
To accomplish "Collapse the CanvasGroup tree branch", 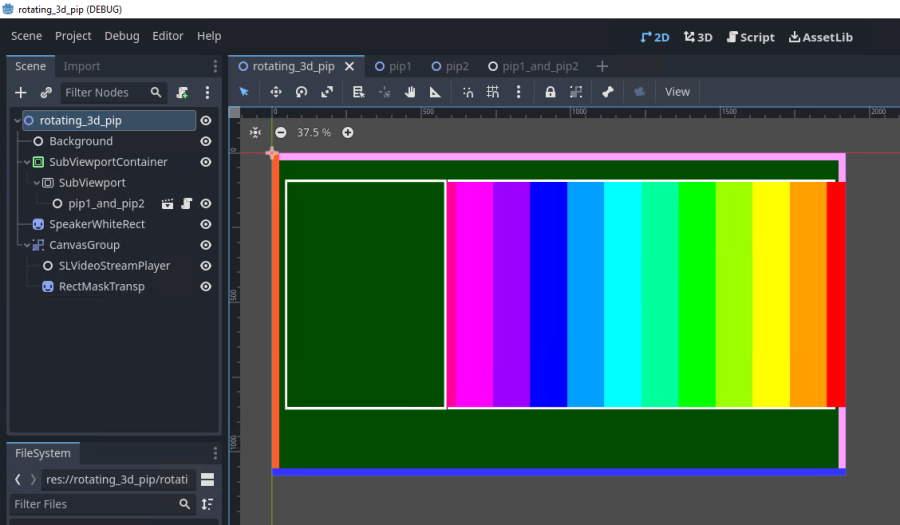I will [x=26, y=245].
